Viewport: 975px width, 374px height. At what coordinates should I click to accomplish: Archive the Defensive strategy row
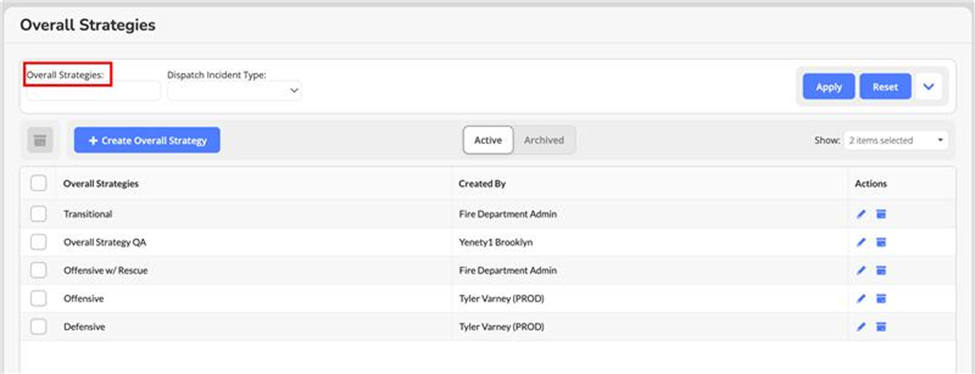point(880,327)
